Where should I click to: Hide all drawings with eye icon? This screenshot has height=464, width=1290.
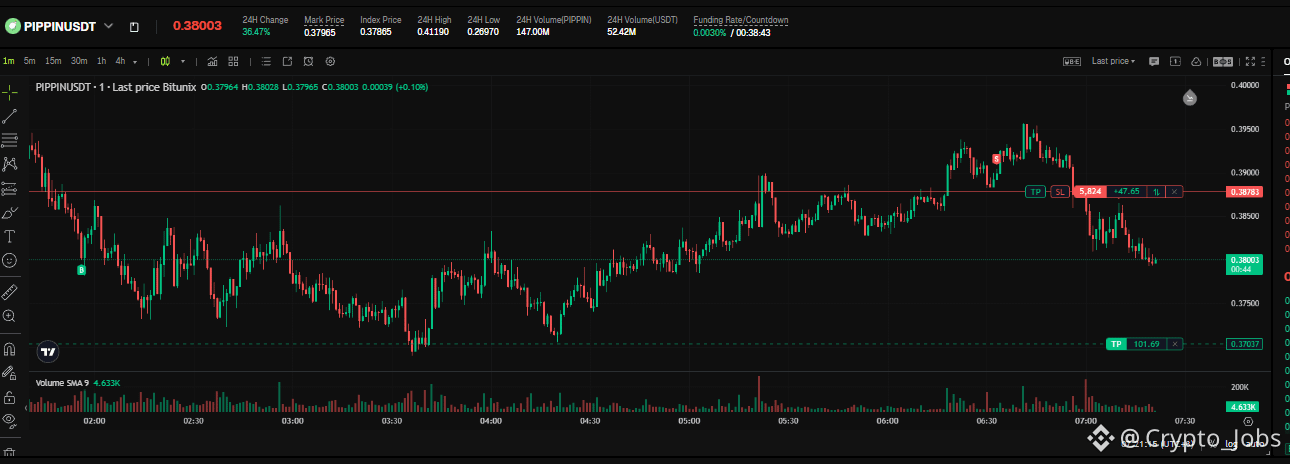10,419
